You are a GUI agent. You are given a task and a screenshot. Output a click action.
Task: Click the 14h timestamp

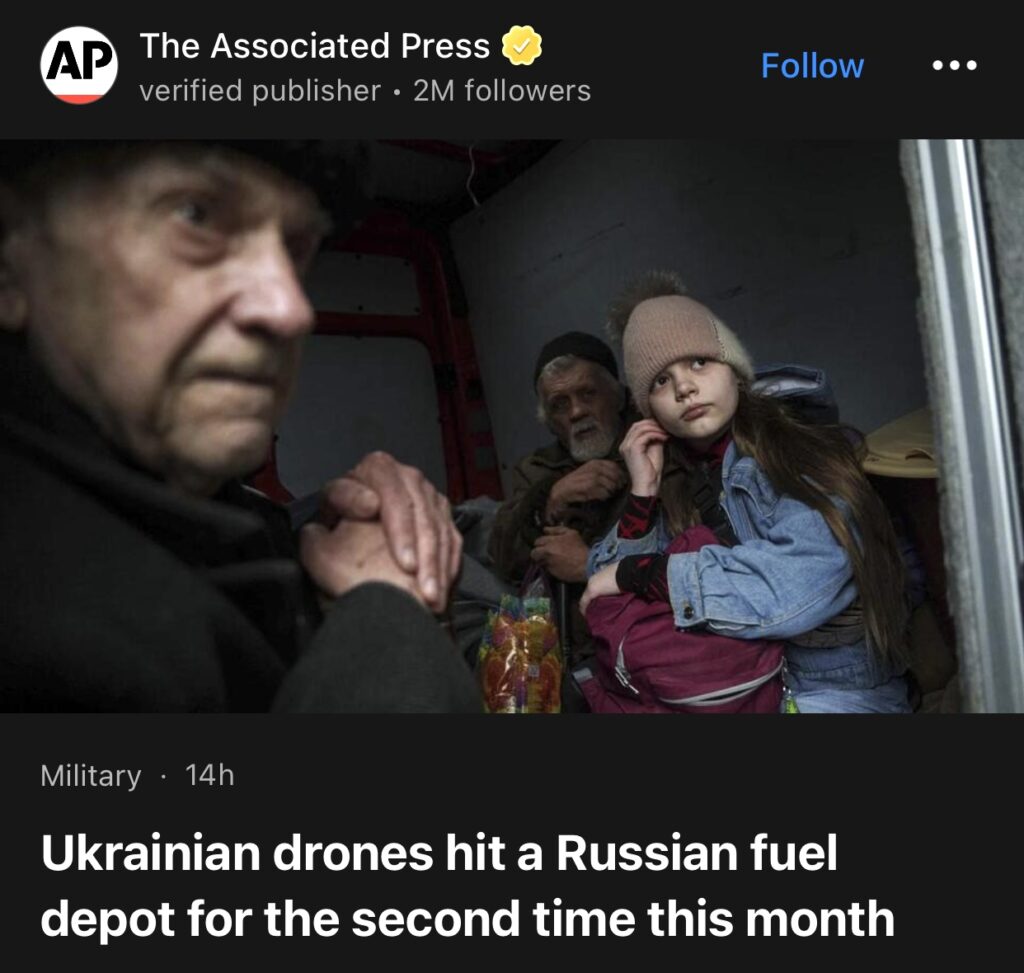[x=210, y=775]
